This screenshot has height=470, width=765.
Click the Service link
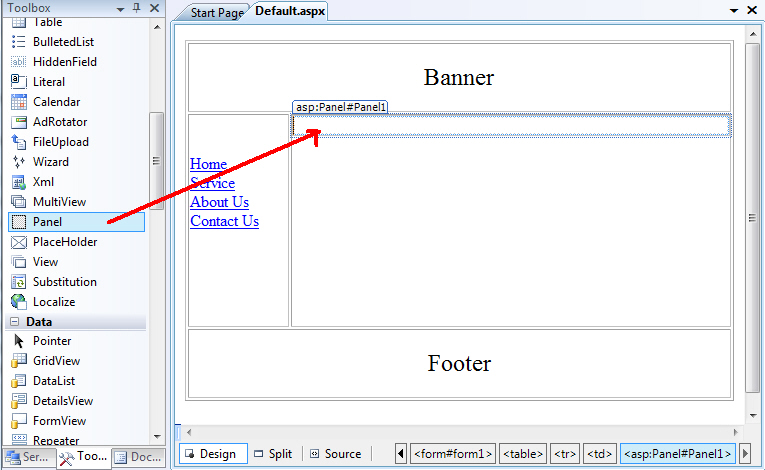[x=212, y=183]
